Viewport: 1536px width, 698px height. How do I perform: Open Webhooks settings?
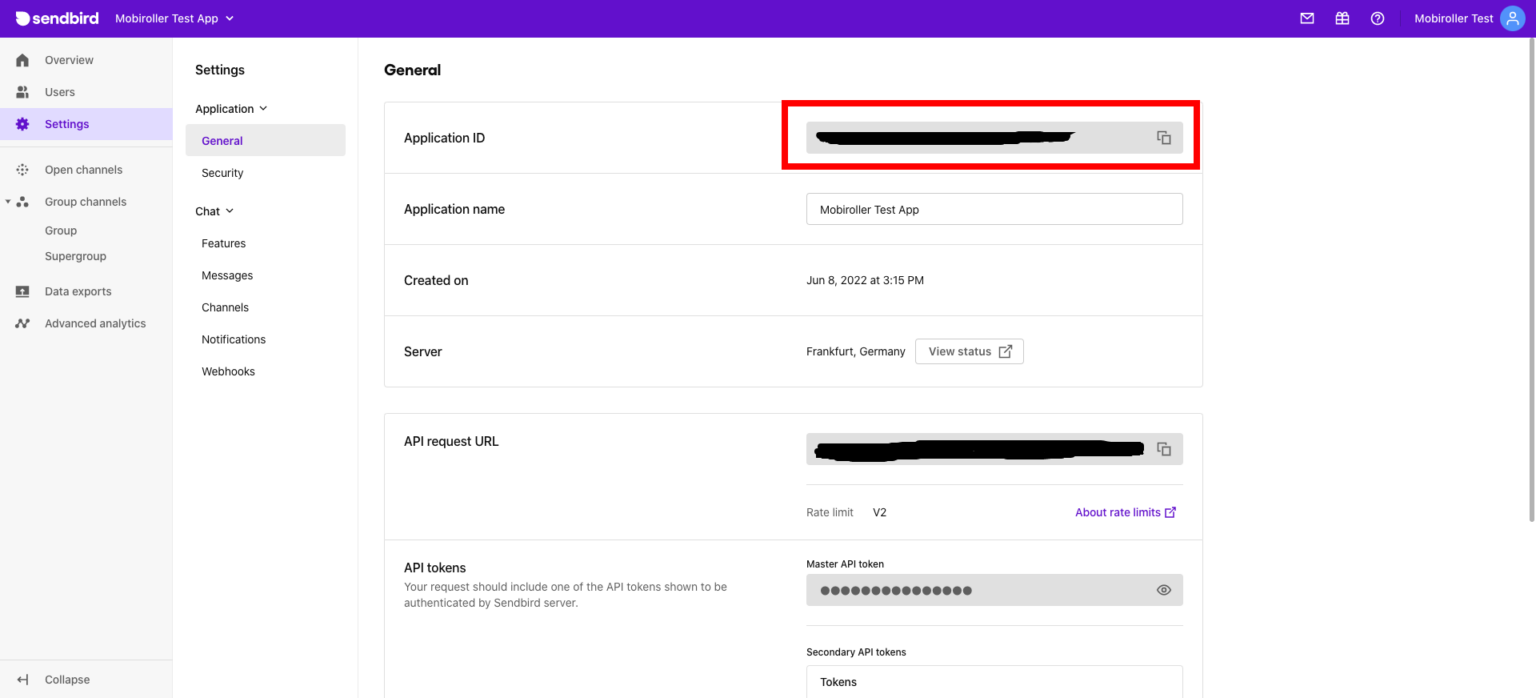click(228, 371)
